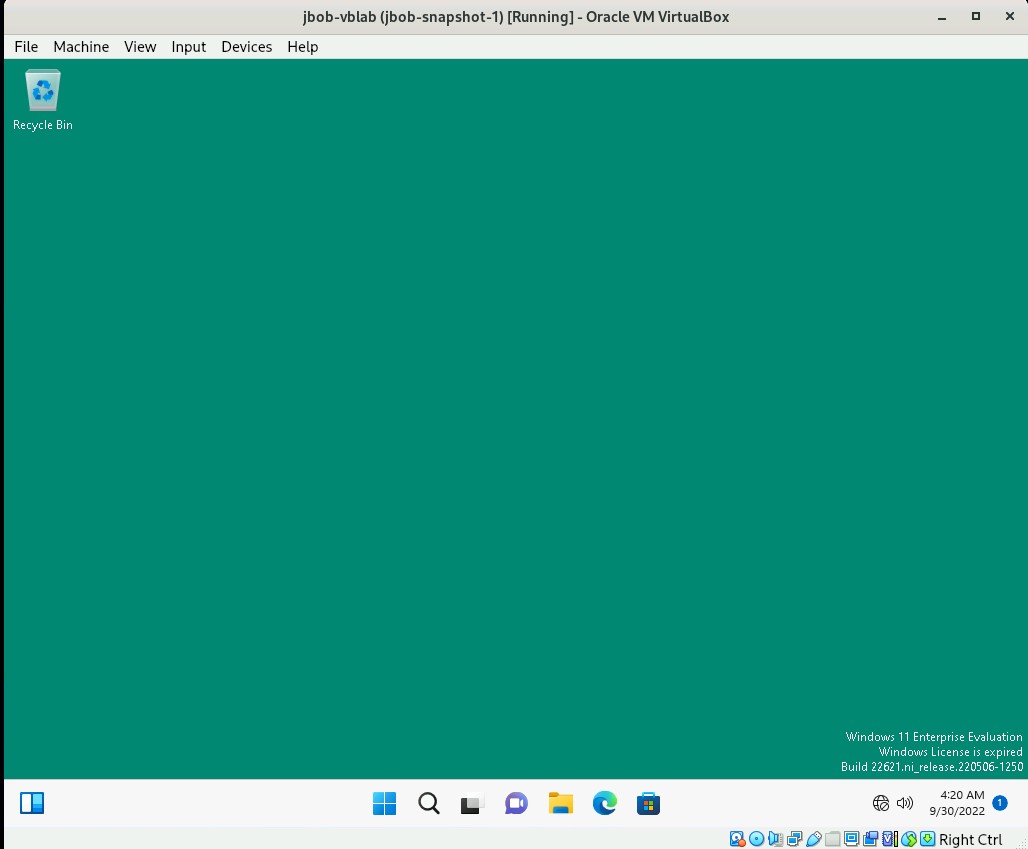
Task: Click the VirtualBox USB device status icon
Action: coord(814,839)
